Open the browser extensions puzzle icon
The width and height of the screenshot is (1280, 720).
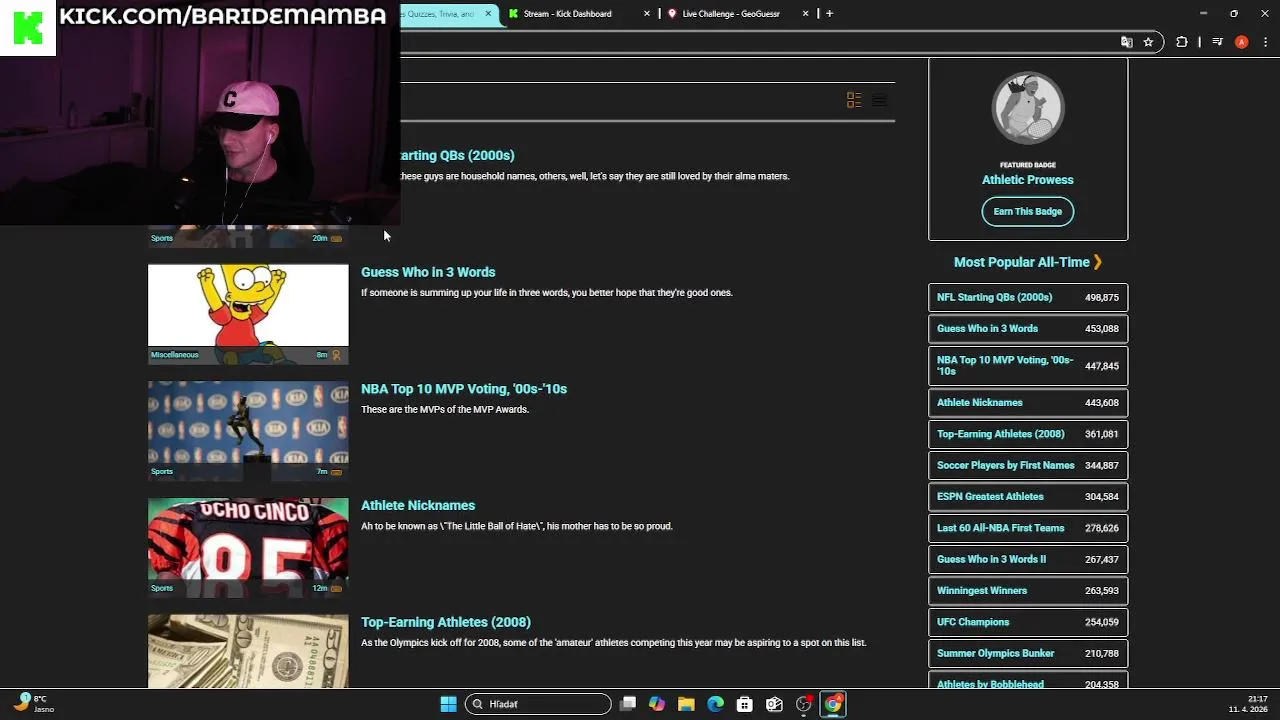(x=1182, y=42)
